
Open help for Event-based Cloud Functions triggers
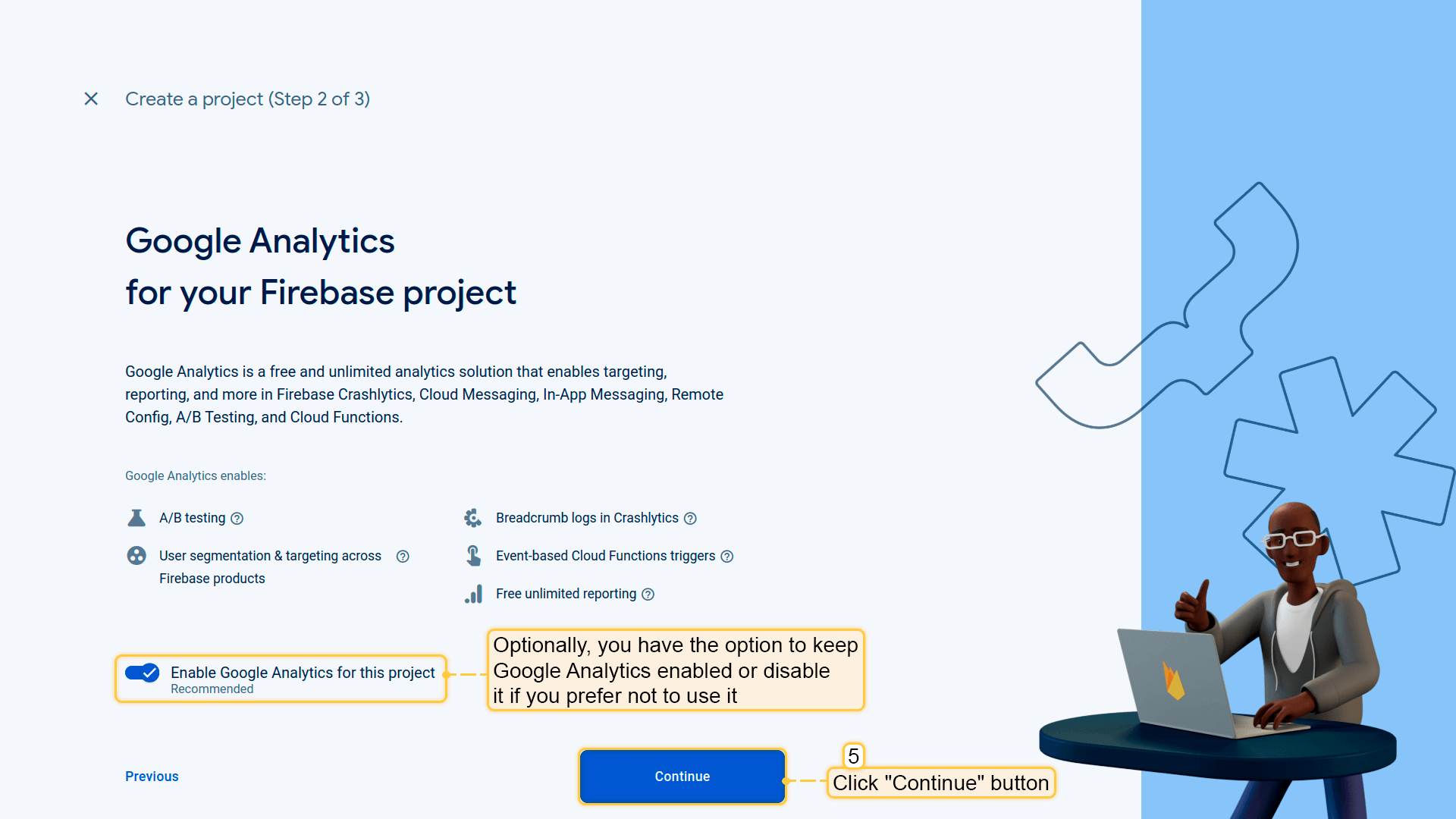click(726, 557)
